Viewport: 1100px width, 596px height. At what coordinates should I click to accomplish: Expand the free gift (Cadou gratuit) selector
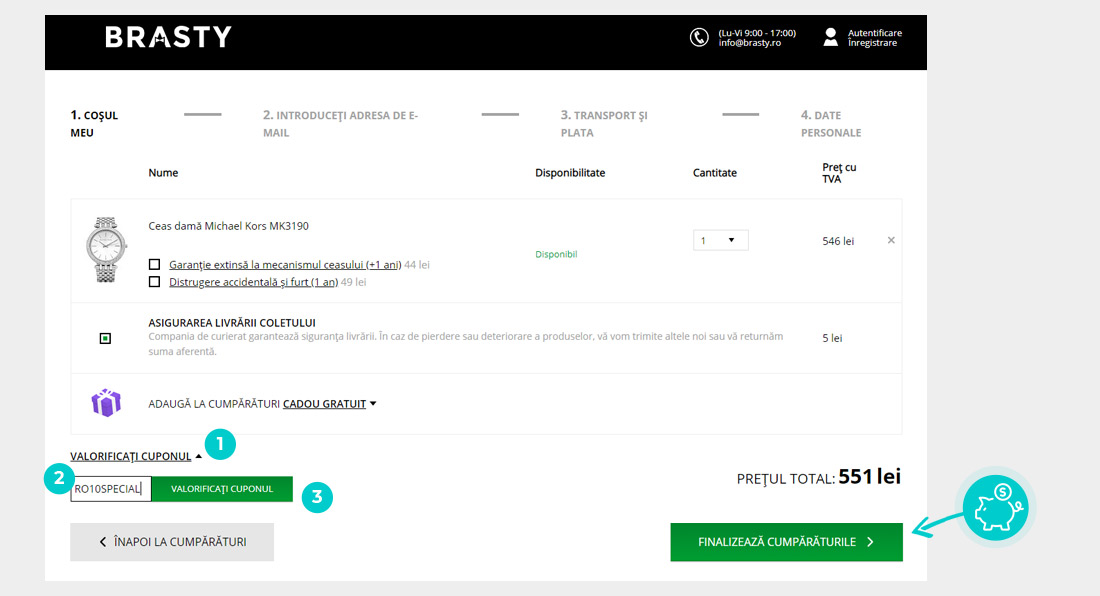[329, 404]
